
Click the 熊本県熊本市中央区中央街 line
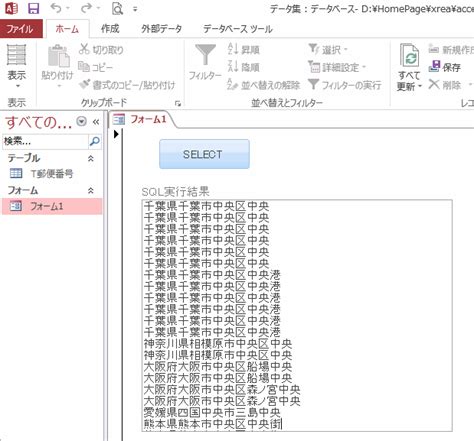click(213, 424)
